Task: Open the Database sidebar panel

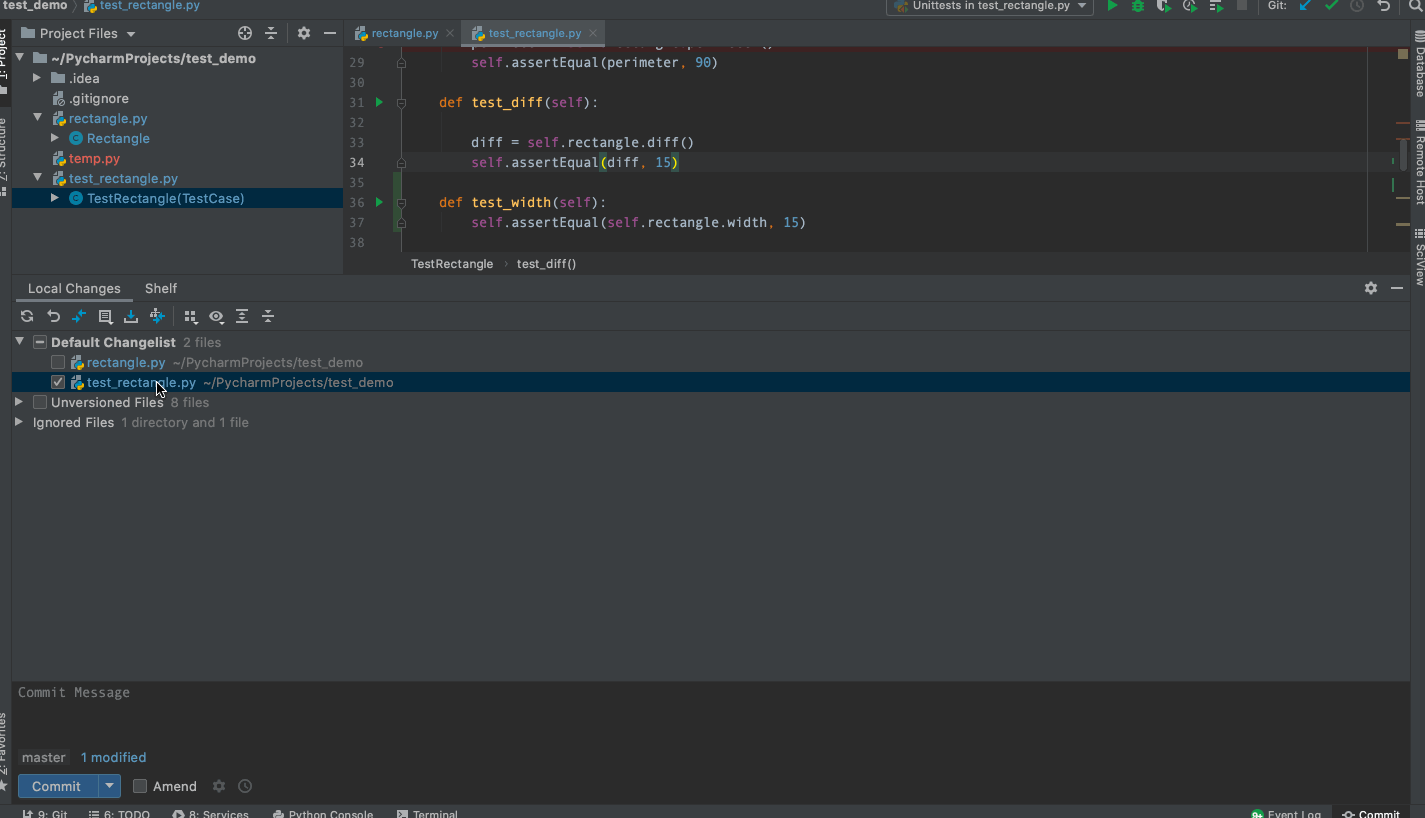Action: coord(1419,64)
